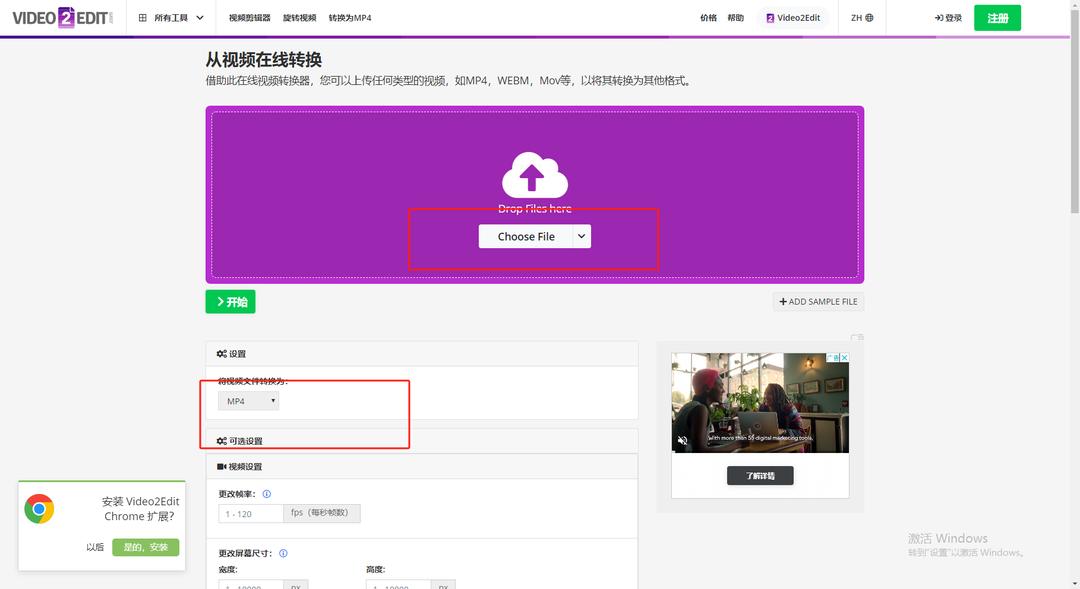Unmute the advertisement video
This screenshot has width=1080, height=589.
click(683, 441)
